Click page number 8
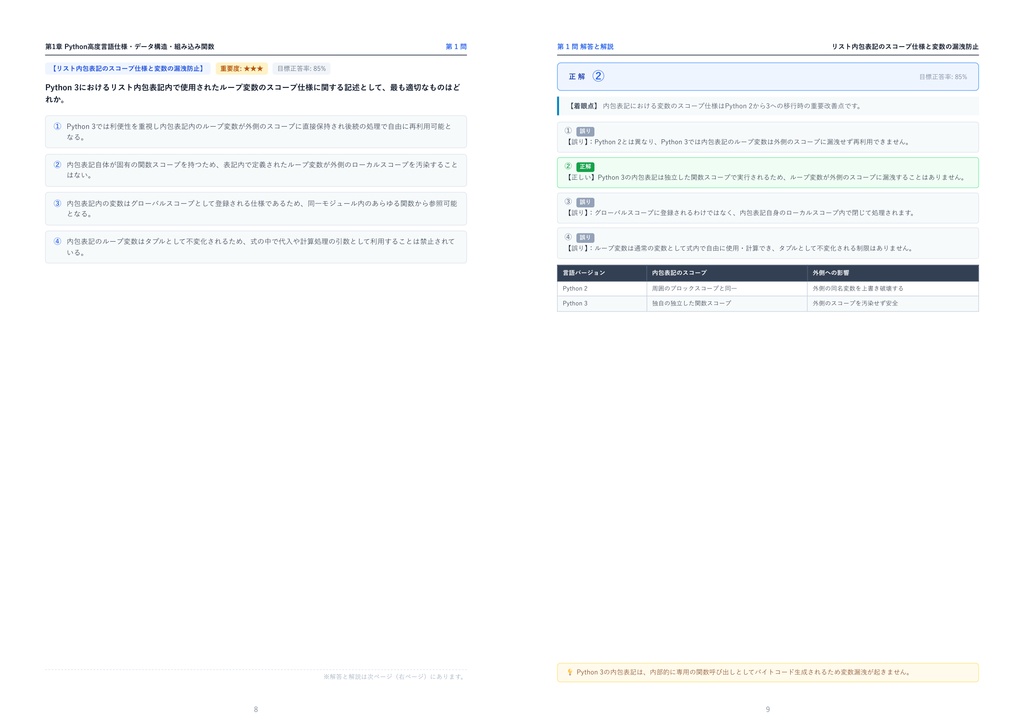 pyautogui.click(x=256, y=709)
